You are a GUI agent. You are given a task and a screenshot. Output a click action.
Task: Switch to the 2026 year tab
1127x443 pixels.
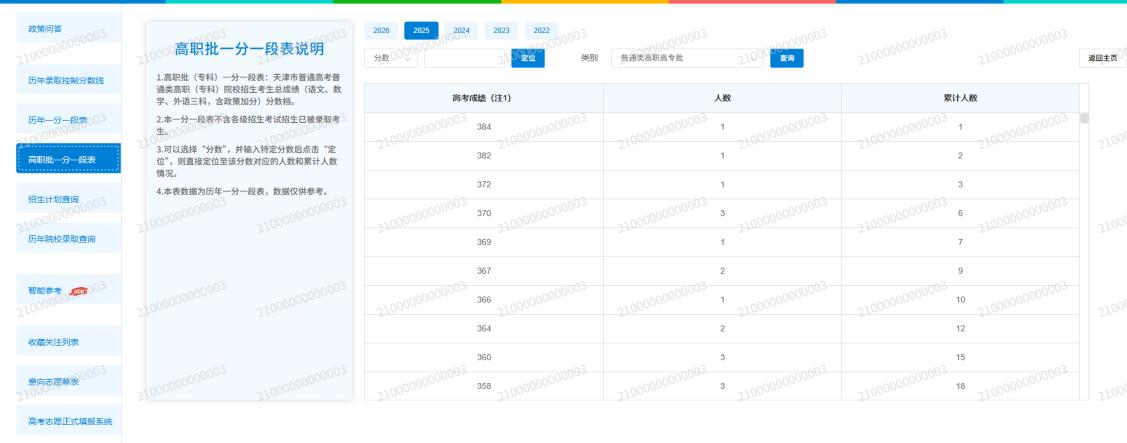click(381, 30)
